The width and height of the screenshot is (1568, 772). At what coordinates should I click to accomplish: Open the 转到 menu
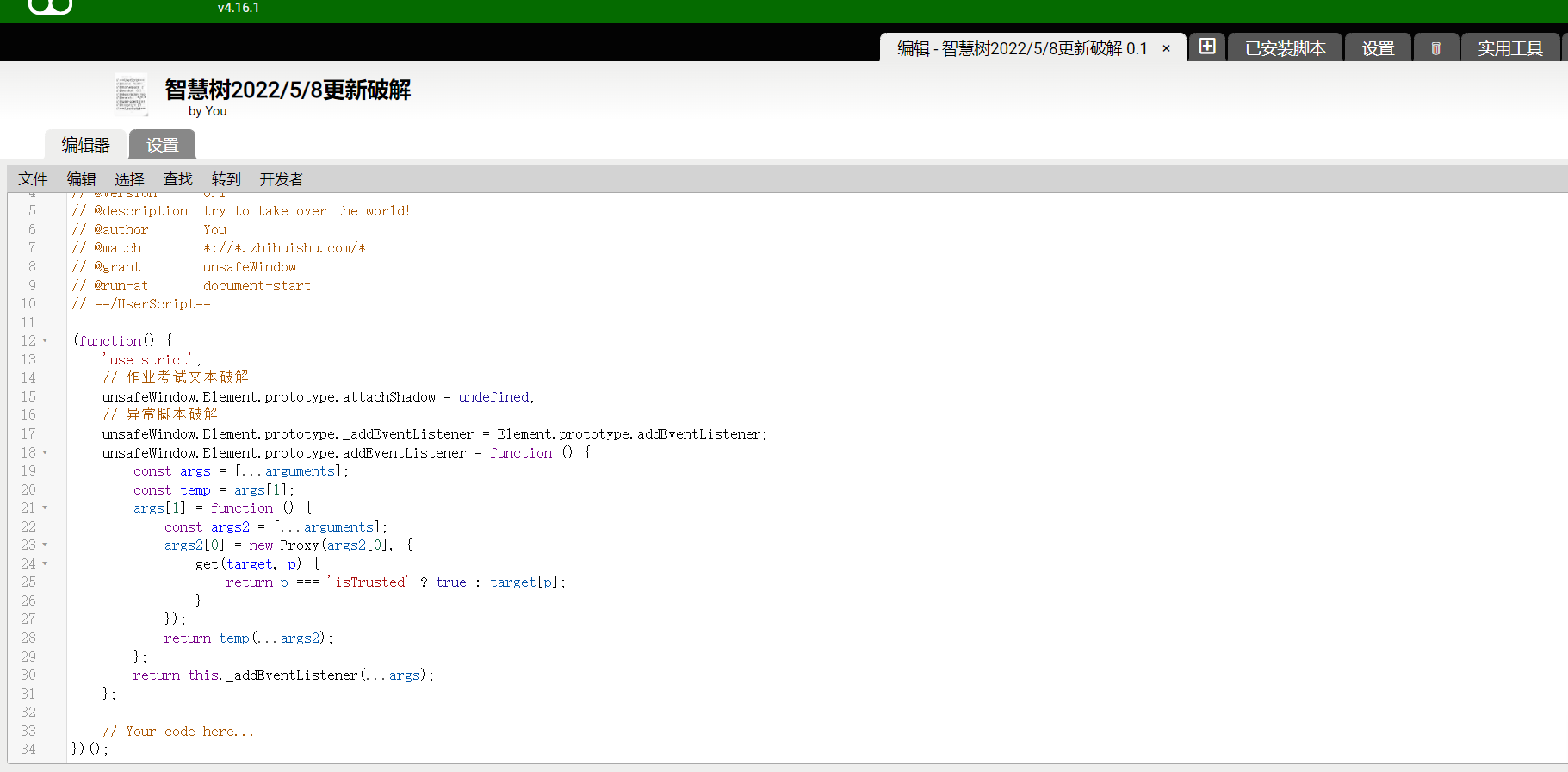(226, 179)
